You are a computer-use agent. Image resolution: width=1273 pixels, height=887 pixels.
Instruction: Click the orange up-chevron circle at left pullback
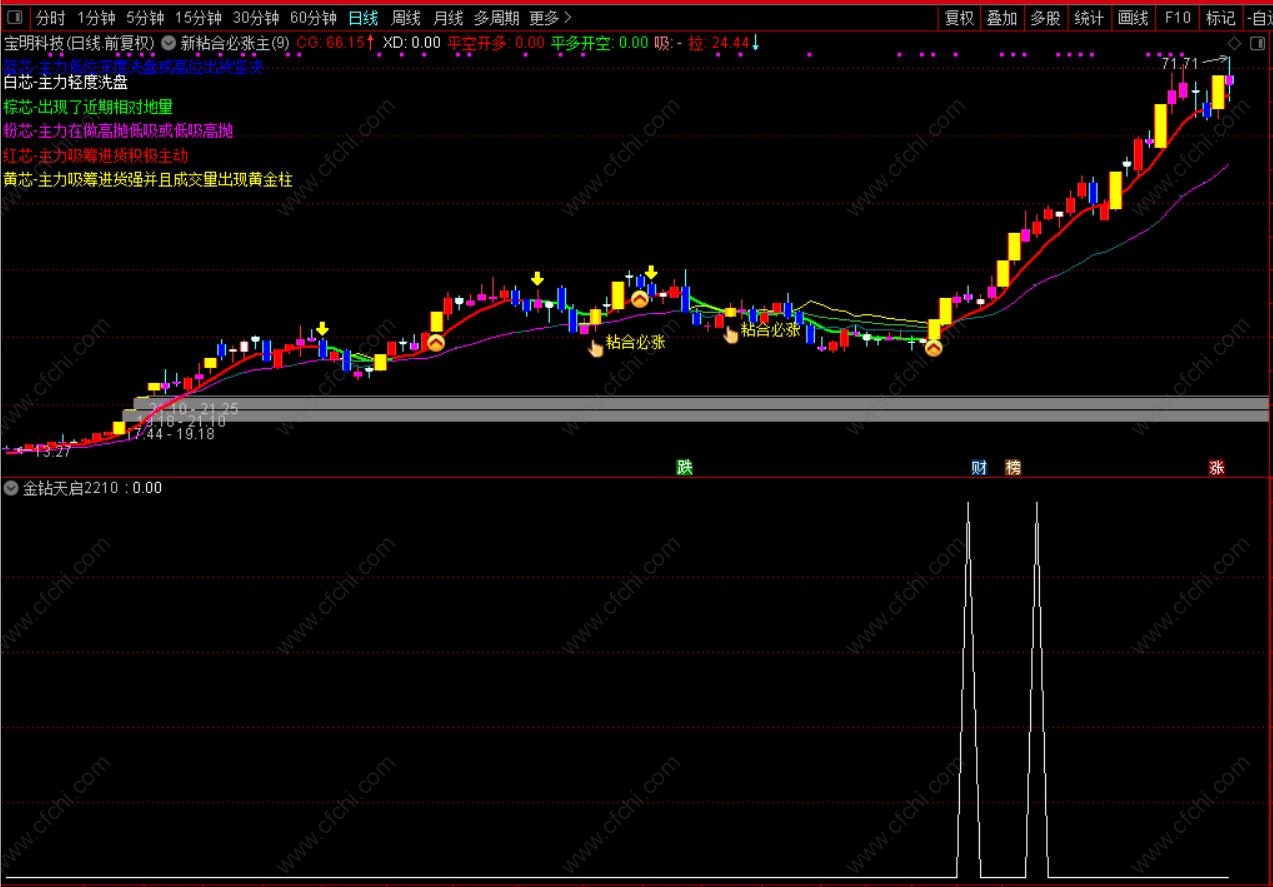click(x=435, y=341)
